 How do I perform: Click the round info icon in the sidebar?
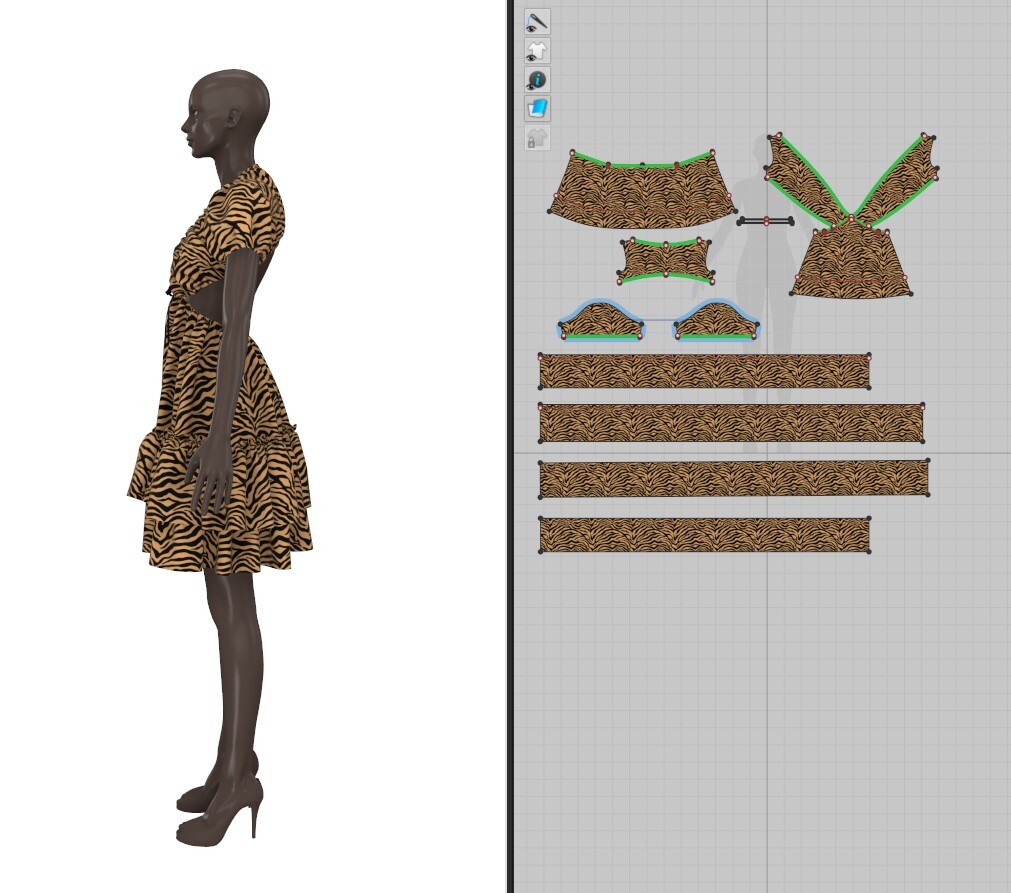535,79
